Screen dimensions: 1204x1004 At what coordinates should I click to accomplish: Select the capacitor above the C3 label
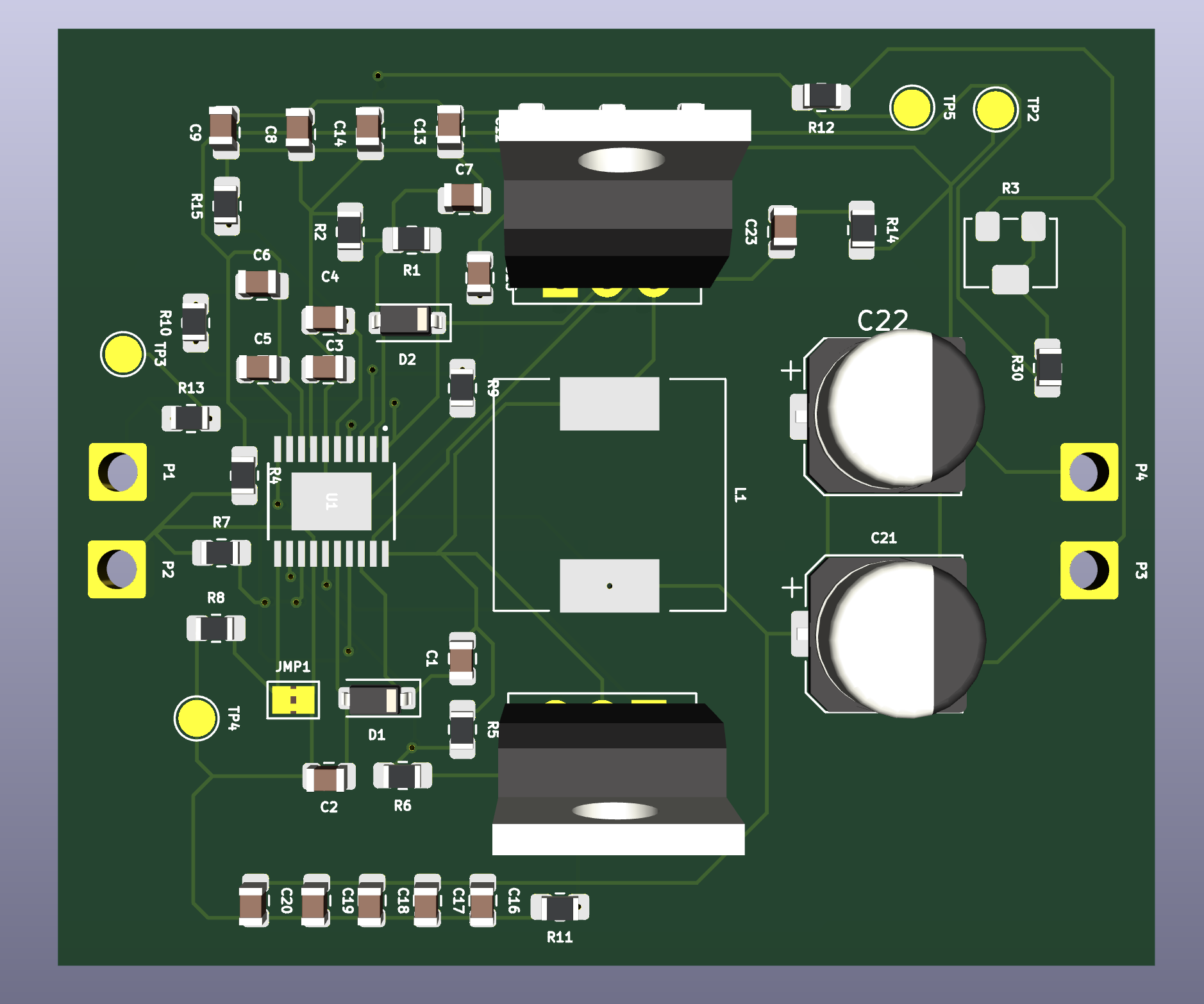[328, 319]
